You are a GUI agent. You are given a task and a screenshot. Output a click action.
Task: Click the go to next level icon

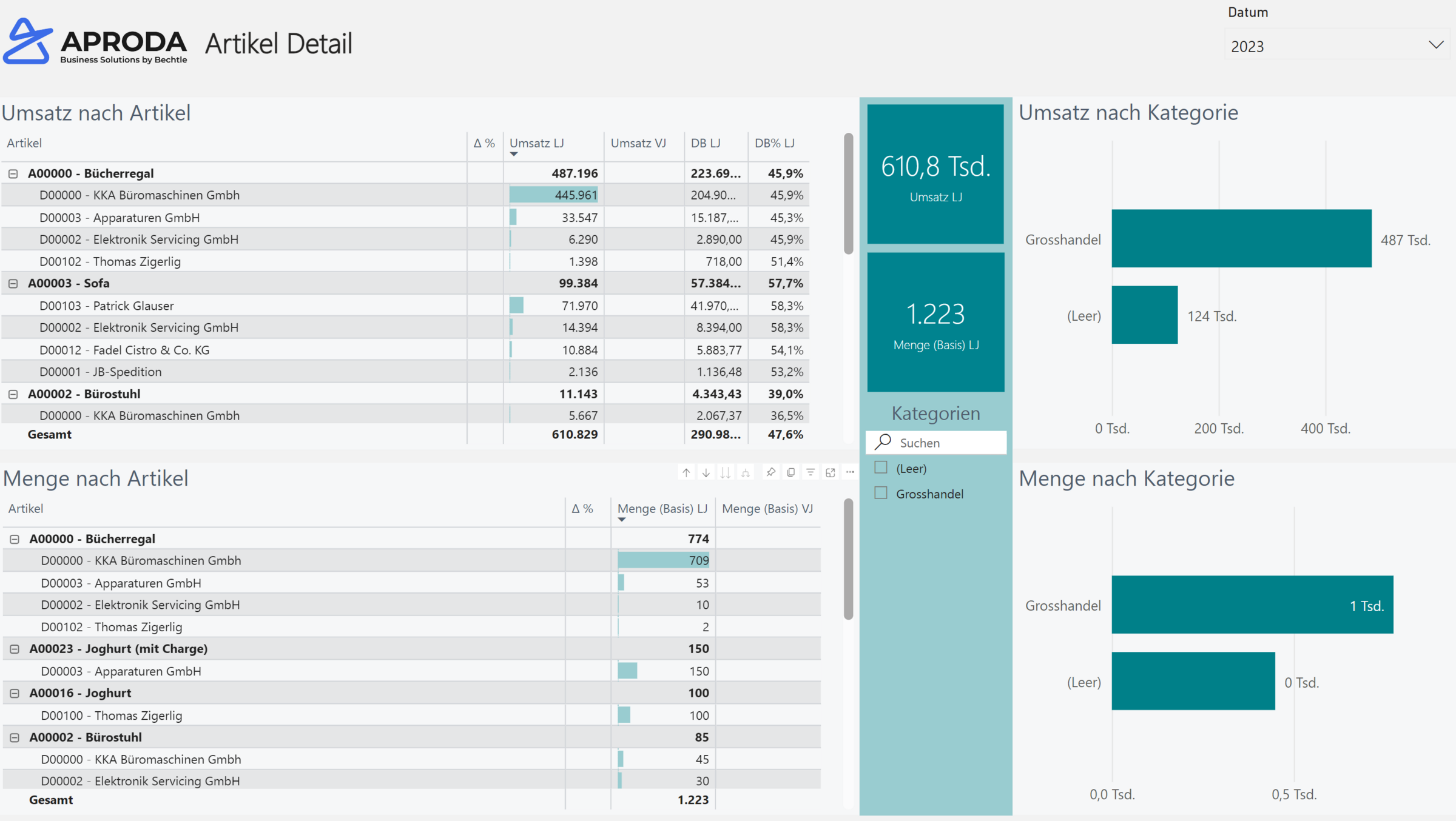click(726, 472)
